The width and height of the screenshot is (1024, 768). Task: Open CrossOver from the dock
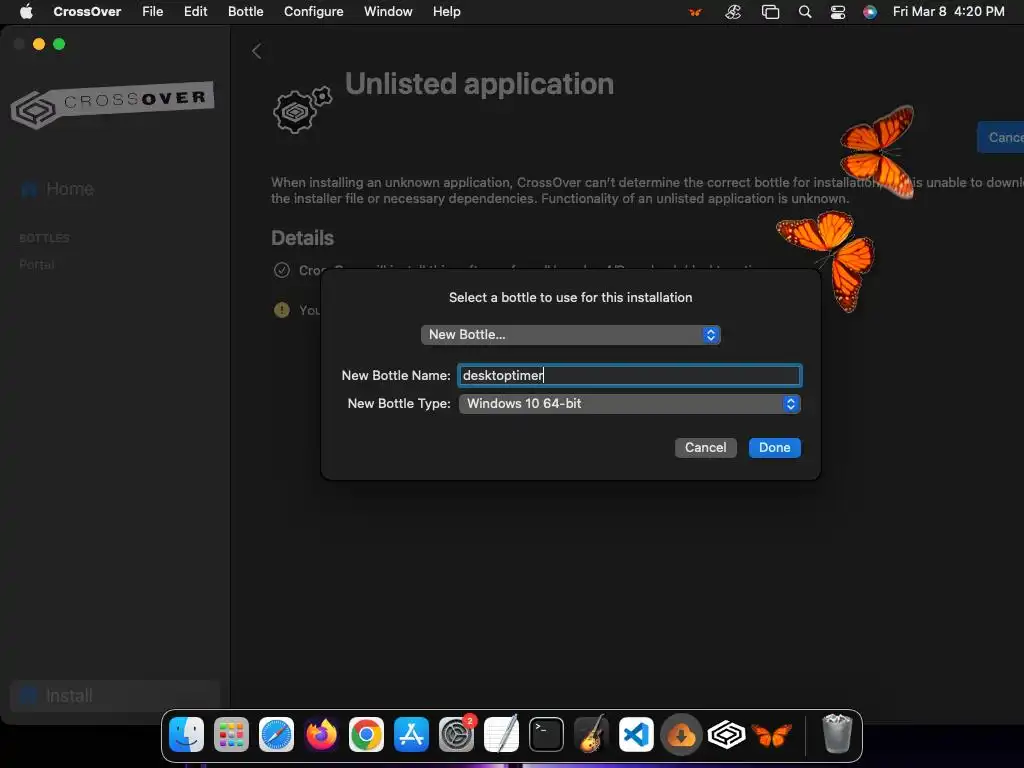point(727,734)
